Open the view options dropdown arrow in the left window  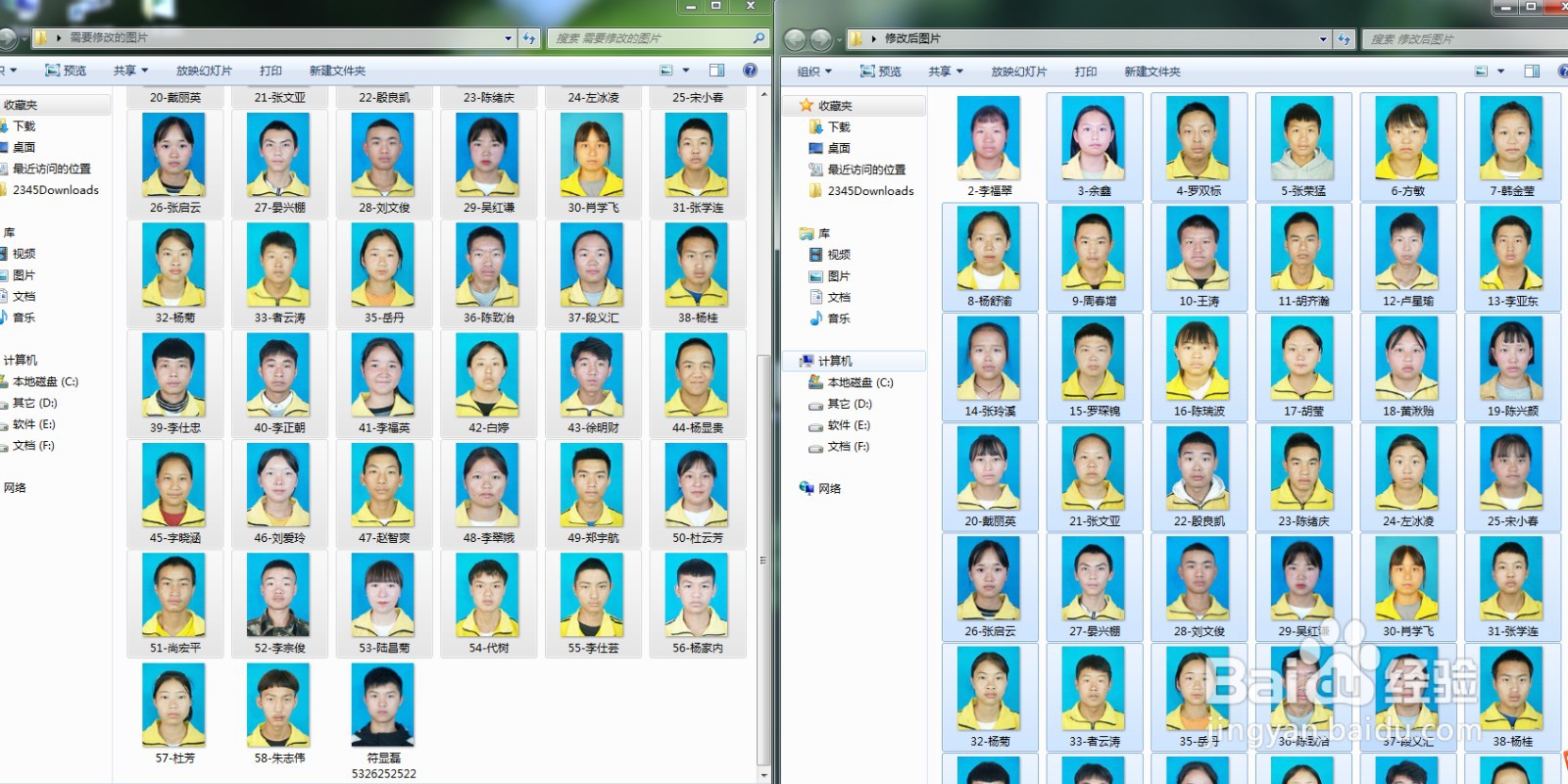pos(686,71)
